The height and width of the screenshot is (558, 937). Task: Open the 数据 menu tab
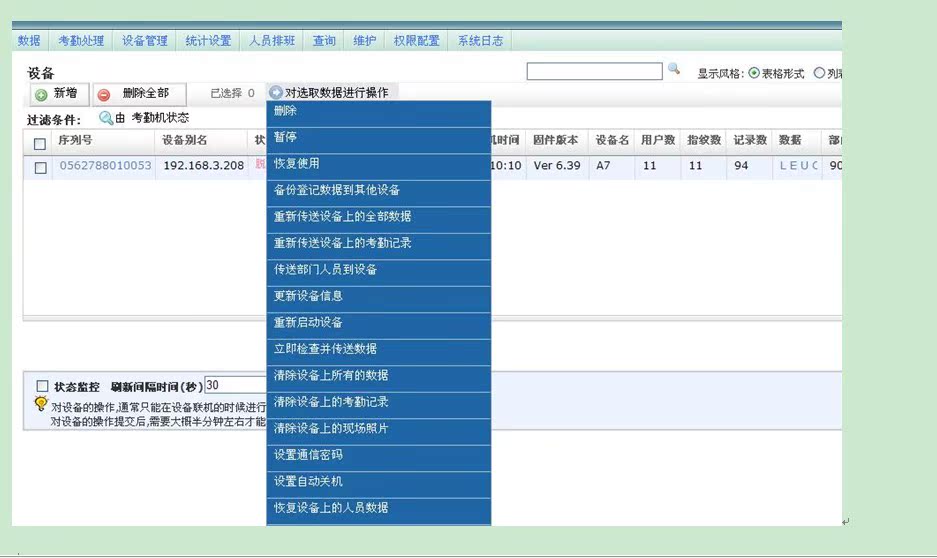click(29, 41)
